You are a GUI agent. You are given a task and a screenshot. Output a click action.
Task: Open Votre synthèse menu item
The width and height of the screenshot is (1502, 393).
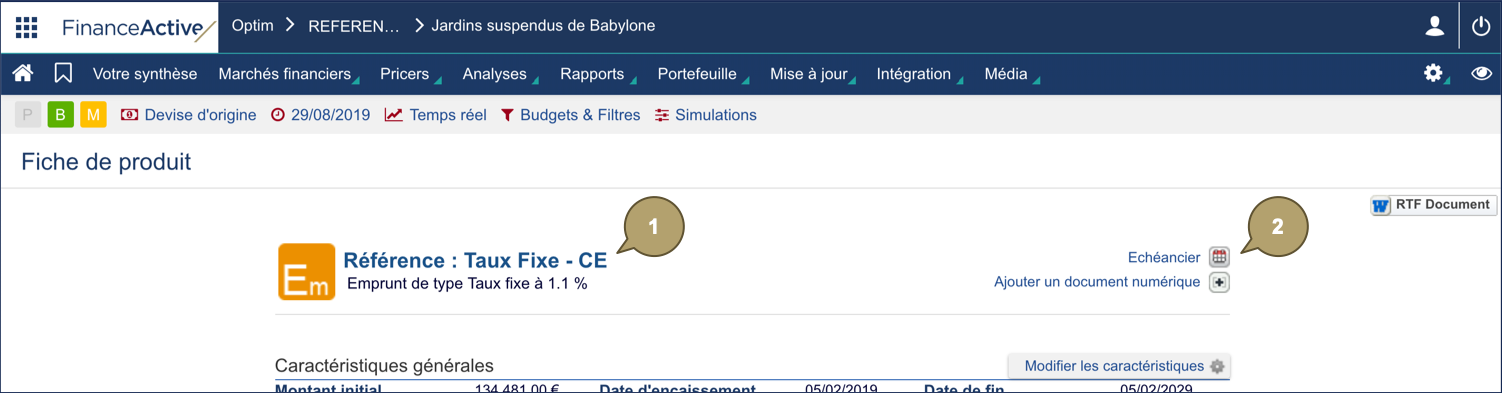145,74
